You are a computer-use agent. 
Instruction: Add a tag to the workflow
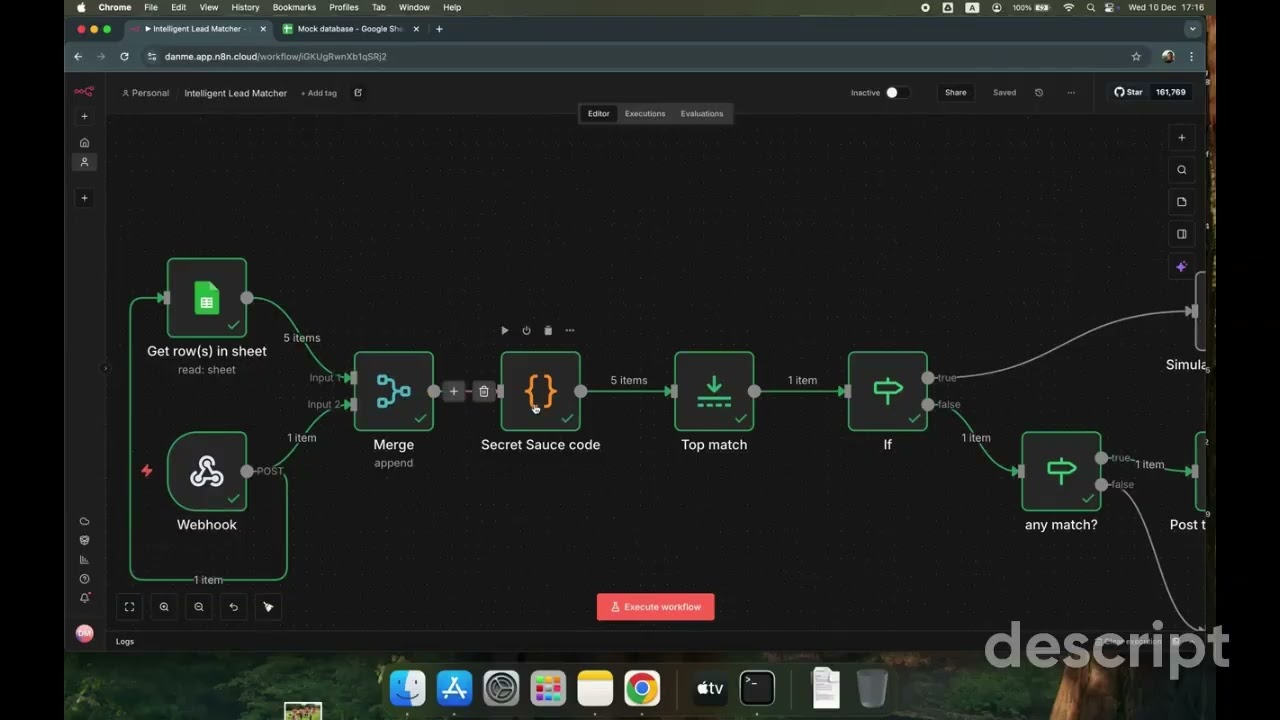(319, 93)
